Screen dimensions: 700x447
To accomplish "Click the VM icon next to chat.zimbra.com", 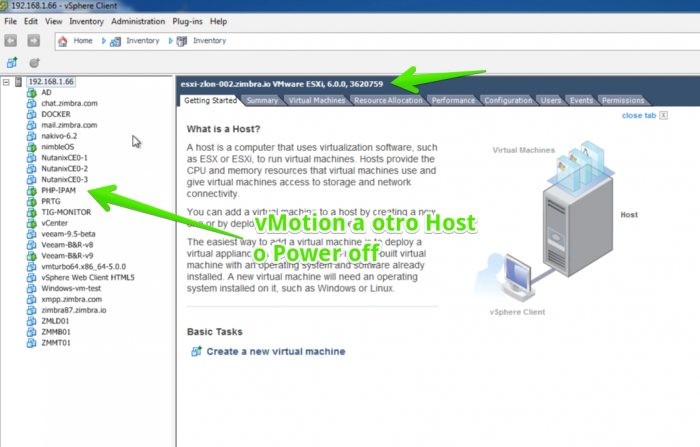I will pyautogui.click(x=31, y=103).
